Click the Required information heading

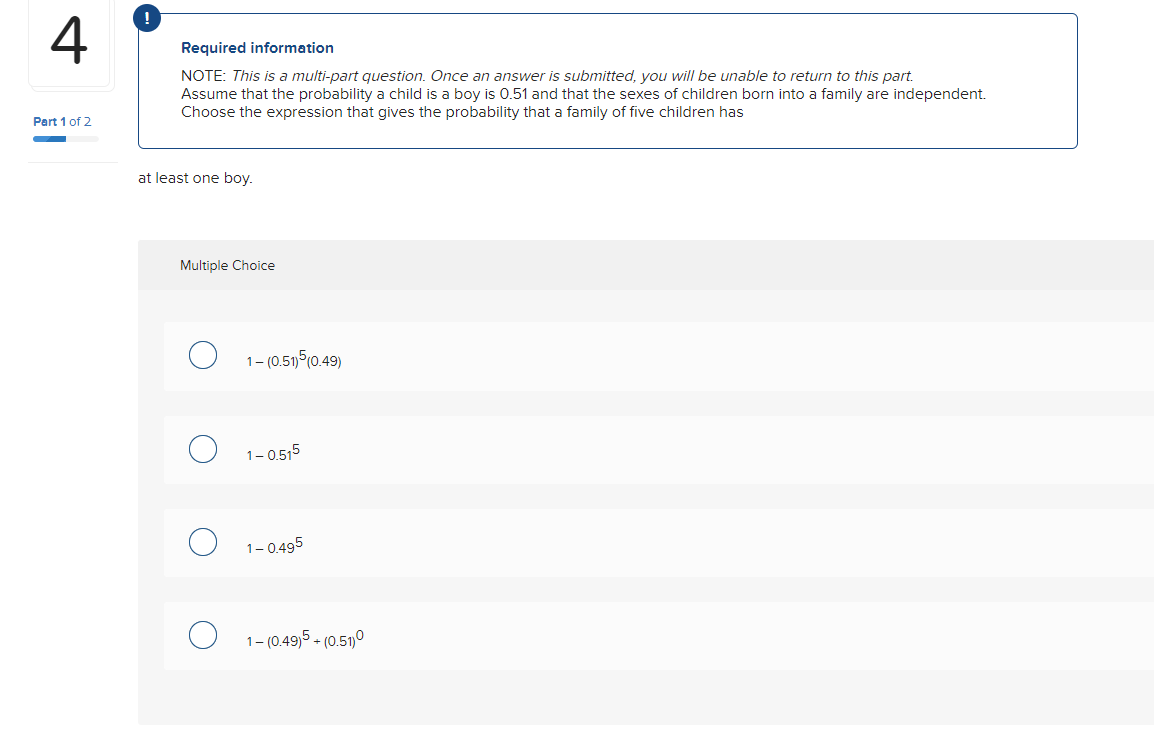256,47
